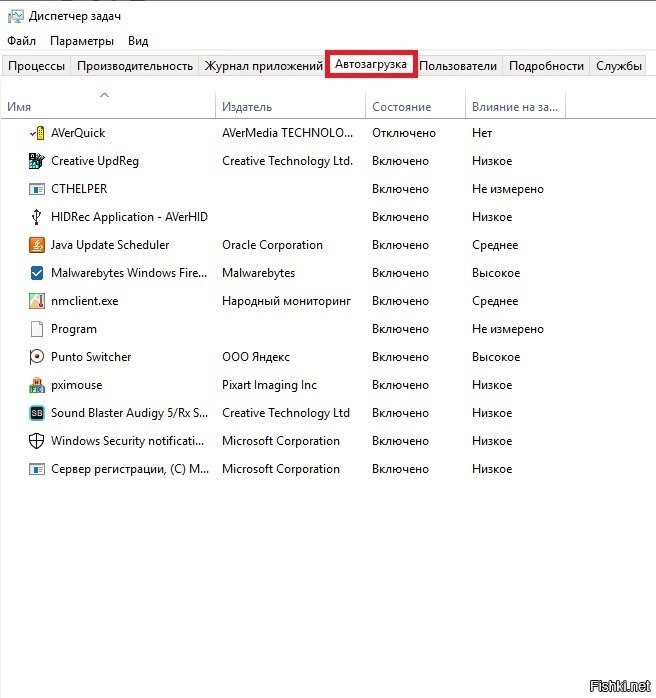Sort by the Состояние column header

pos(401,107)
